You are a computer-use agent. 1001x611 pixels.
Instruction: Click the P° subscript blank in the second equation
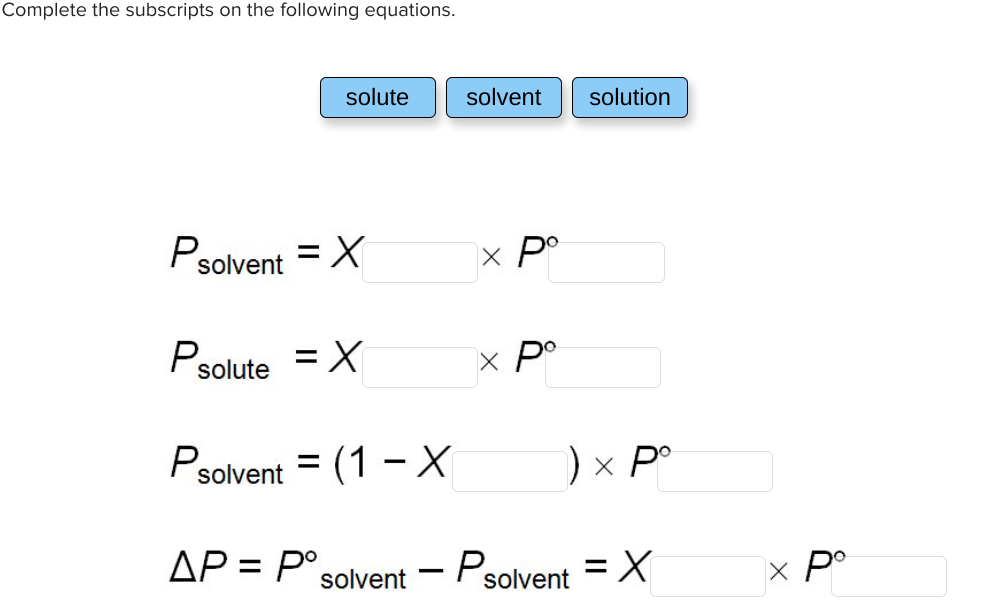(603, 367)
